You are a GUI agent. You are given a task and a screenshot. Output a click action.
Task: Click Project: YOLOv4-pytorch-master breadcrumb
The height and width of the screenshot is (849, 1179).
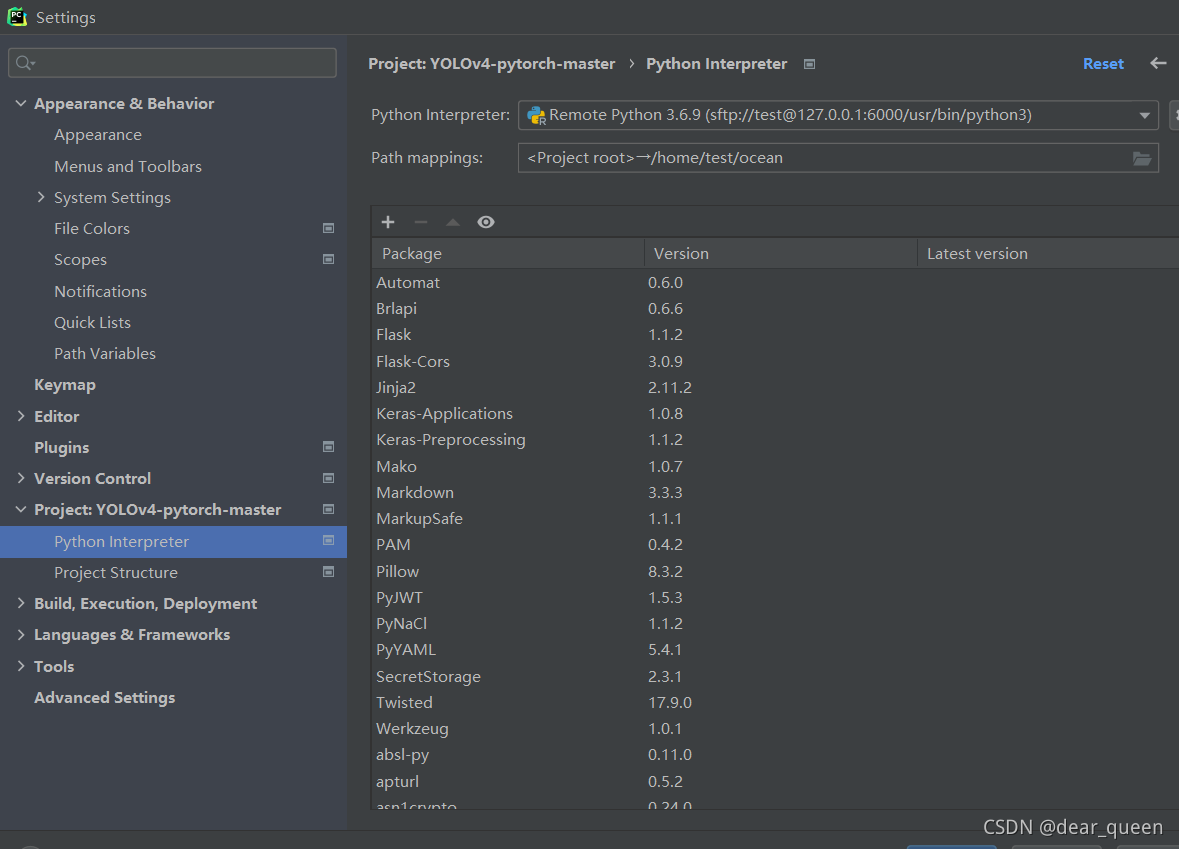click(492, 64)
